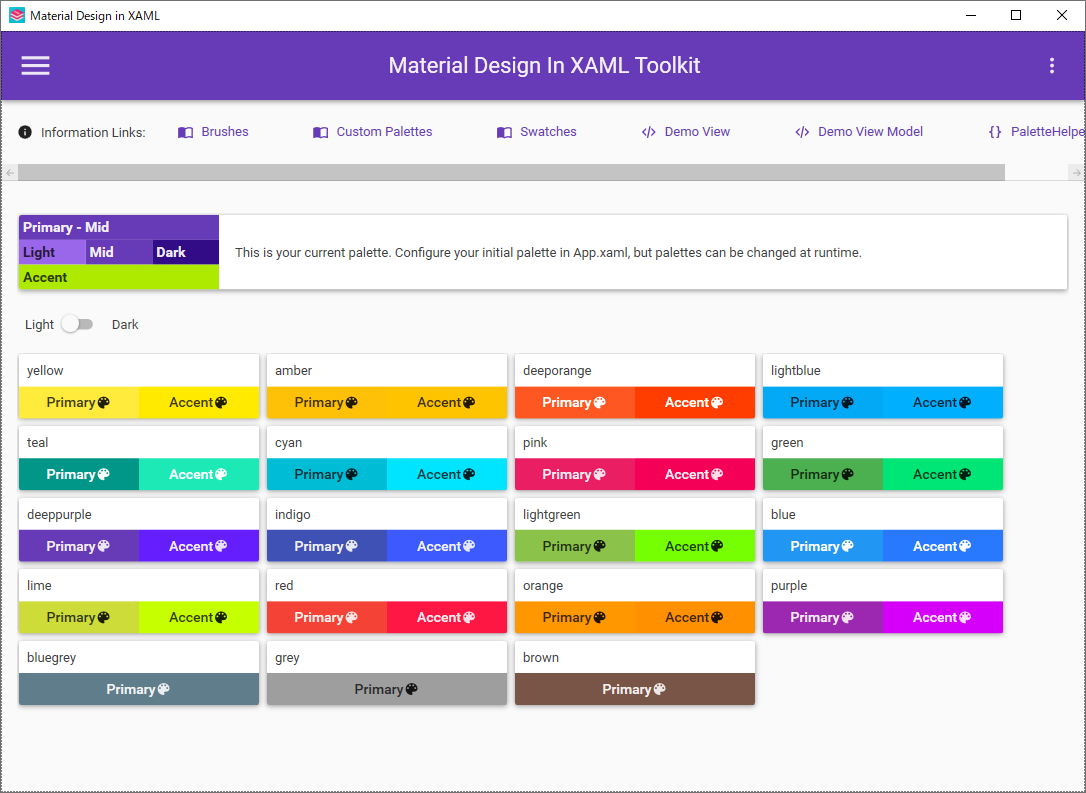Apply lime as Primary color
1086x793 pixels.
pos(79,617)
